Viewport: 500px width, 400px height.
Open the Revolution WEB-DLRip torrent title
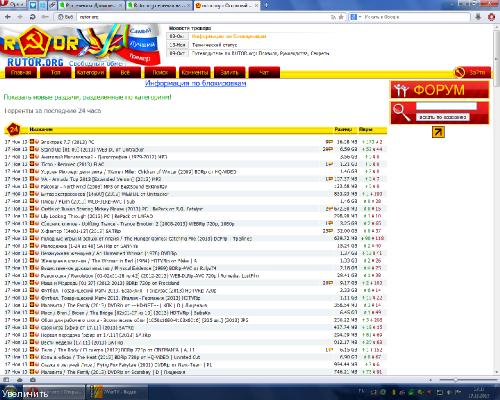tap(150, 276)
